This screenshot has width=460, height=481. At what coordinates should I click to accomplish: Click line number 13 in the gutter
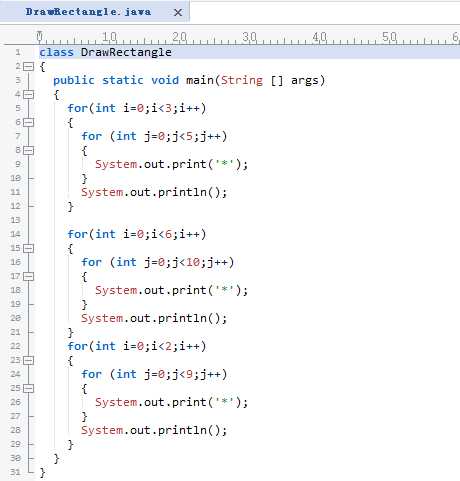coord(15,220)
